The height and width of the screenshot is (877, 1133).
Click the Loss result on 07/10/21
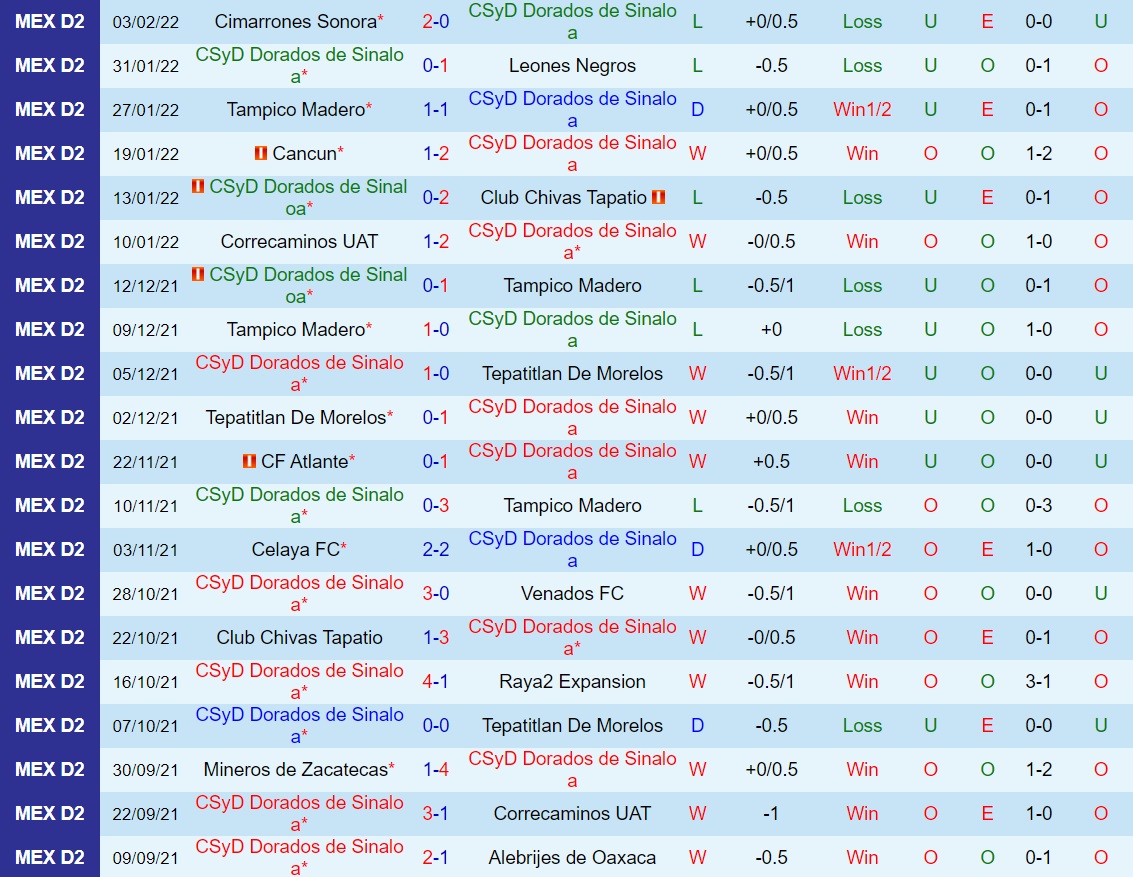tap(862, 726)
